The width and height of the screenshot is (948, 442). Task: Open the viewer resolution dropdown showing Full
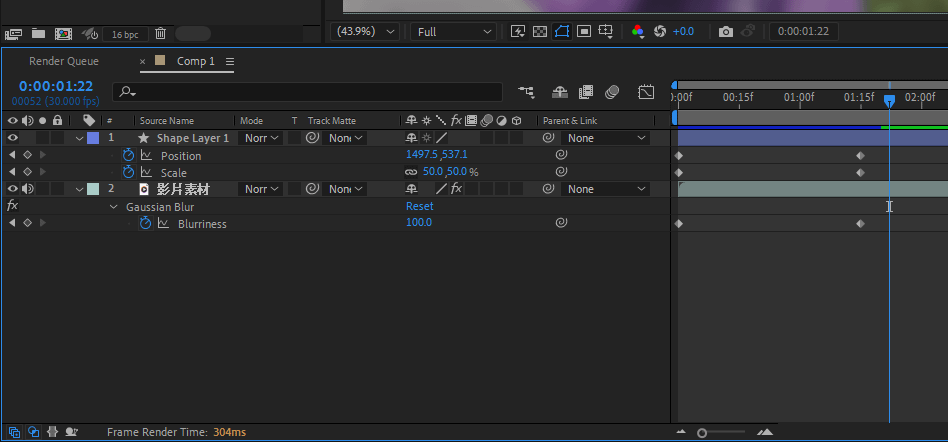point(452,32)
